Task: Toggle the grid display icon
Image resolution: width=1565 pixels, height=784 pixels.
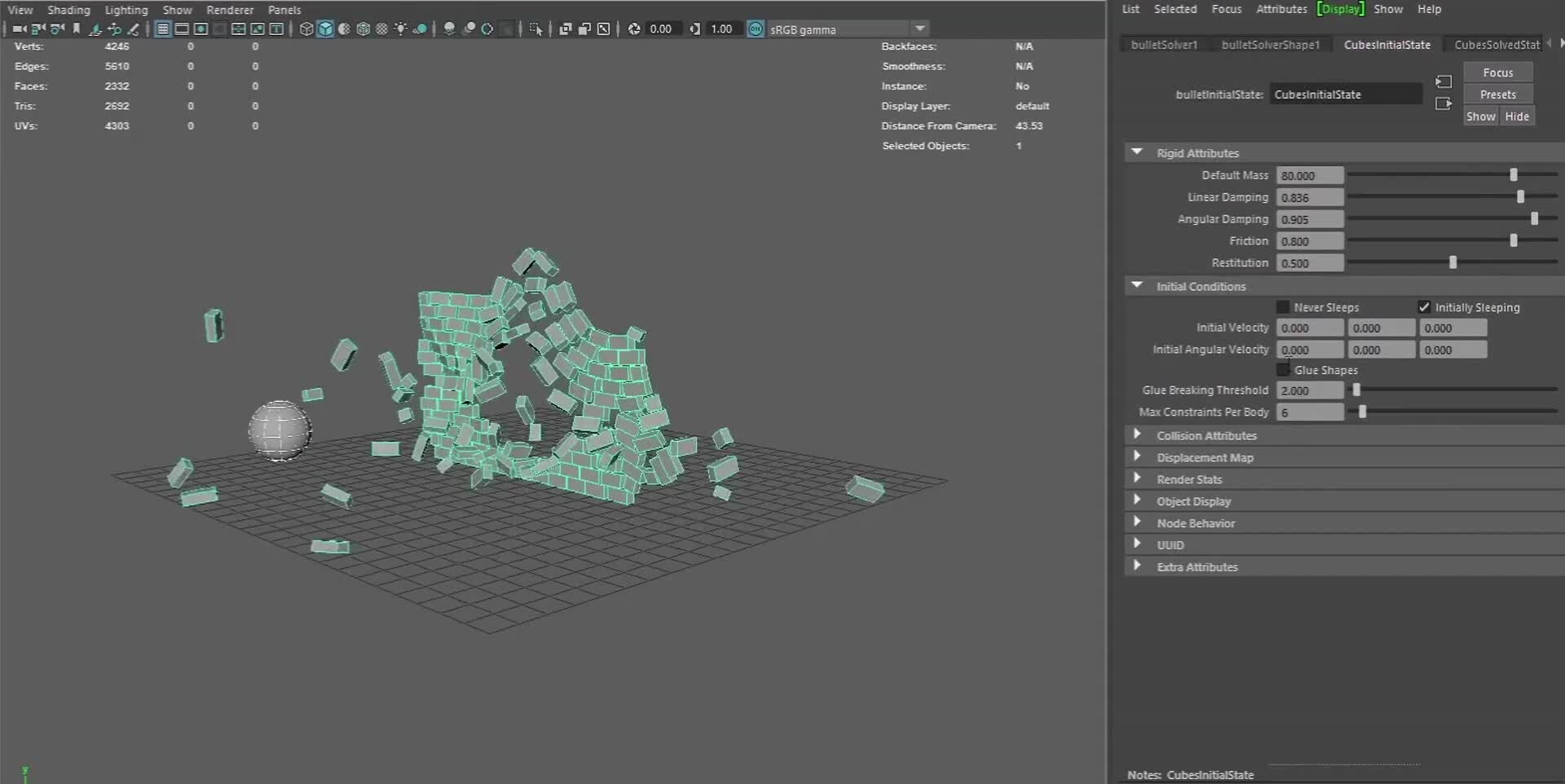Action: coord(162,29)
